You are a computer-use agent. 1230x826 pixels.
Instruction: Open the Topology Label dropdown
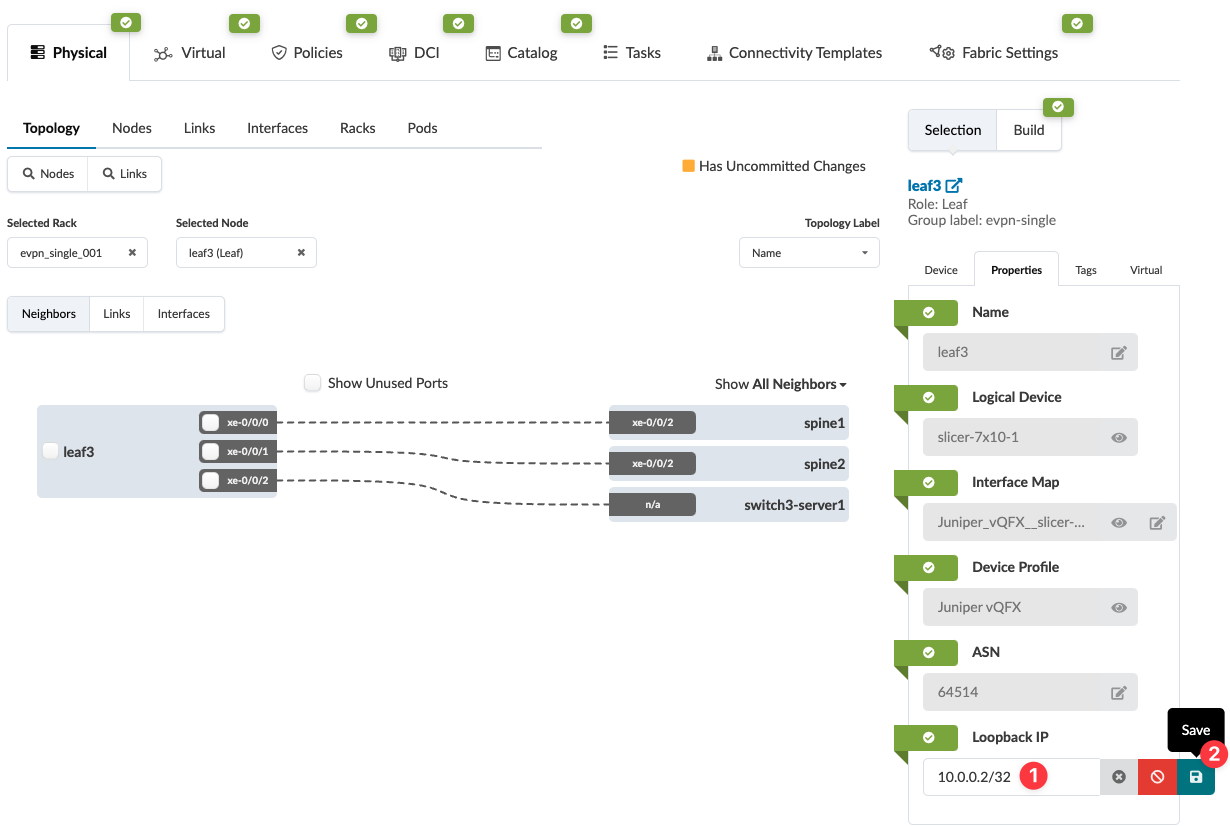point(809,253)
